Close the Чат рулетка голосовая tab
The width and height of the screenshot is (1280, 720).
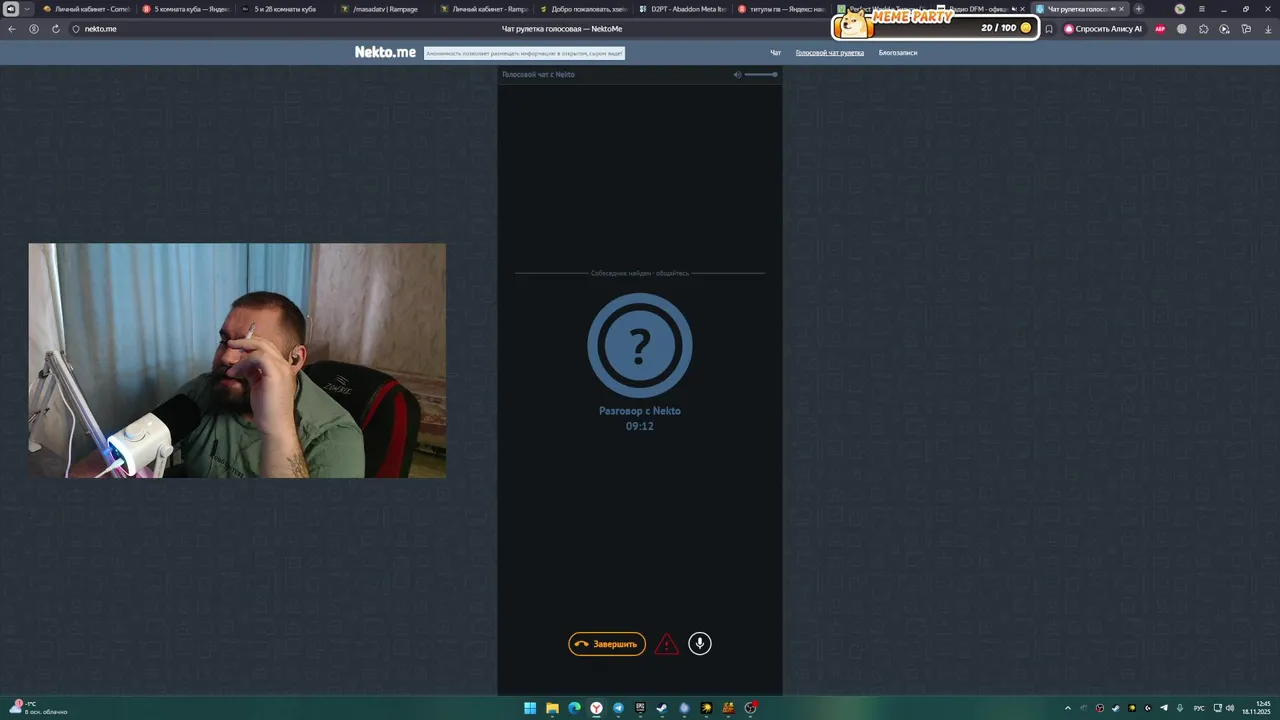tap(1121, 9)
